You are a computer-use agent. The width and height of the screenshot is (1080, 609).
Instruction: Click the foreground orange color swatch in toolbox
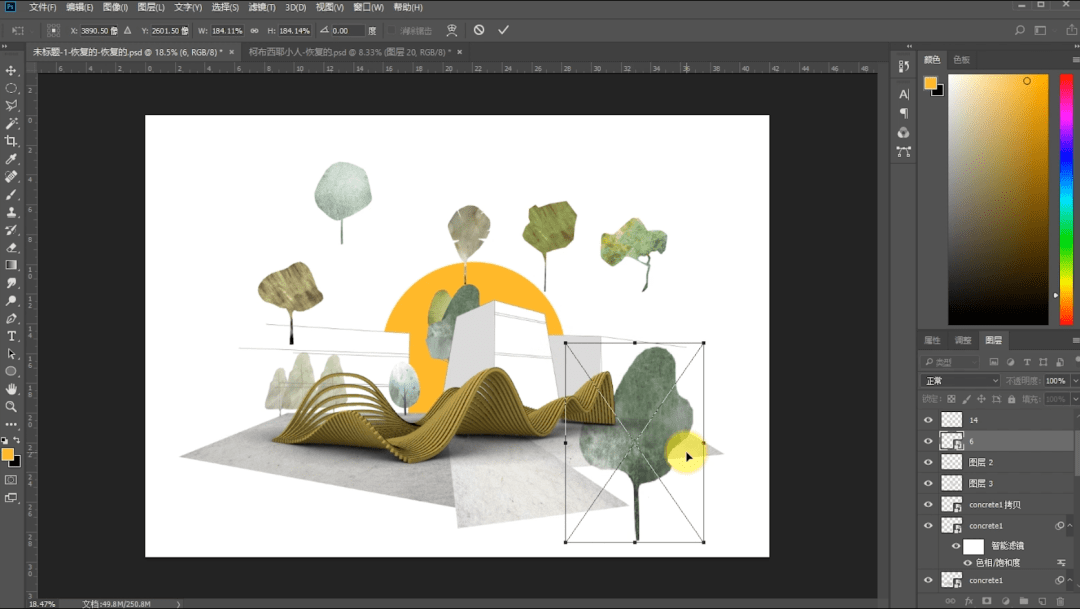pos(8,455)
